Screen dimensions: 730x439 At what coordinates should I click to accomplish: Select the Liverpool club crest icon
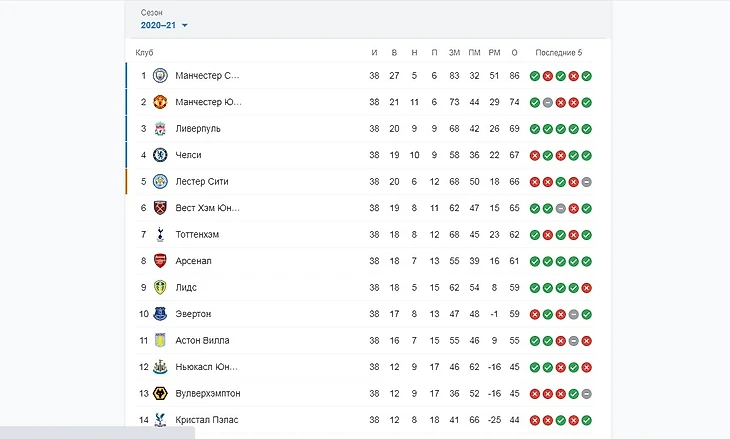coord(160,128)
